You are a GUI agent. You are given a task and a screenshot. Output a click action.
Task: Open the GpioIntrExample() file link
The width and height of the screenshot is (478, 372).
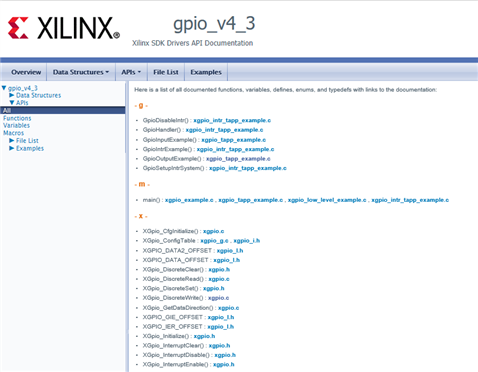pos(235,149)
